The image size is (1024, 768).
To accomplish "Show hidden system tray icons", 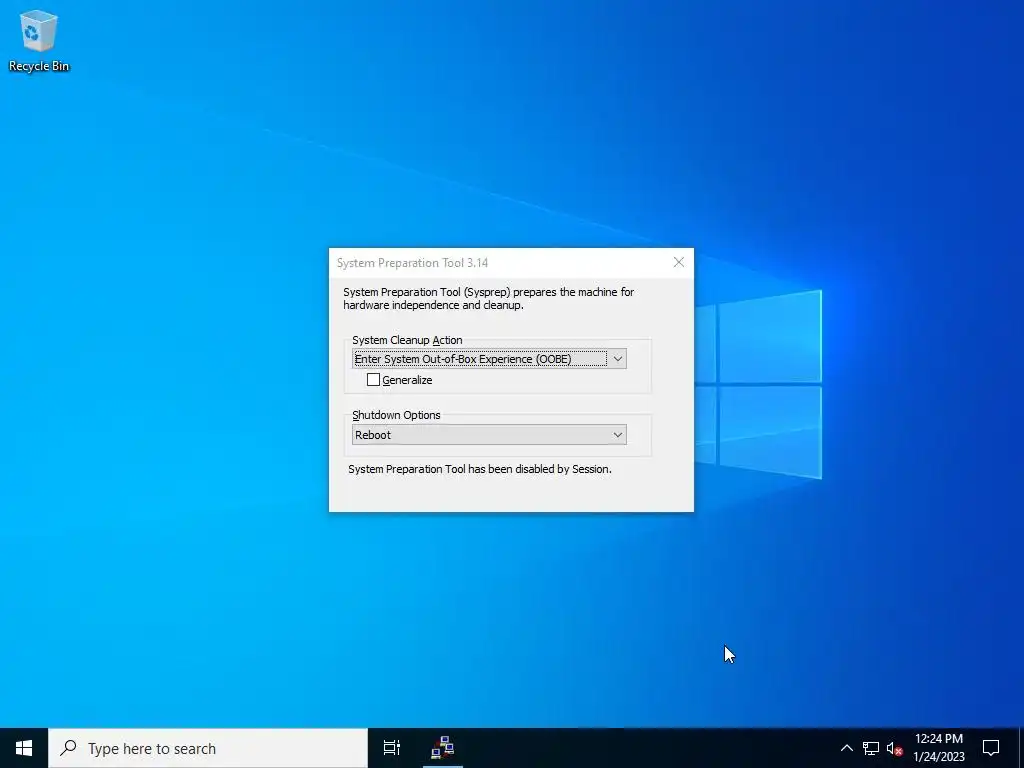I will (846, 748).
